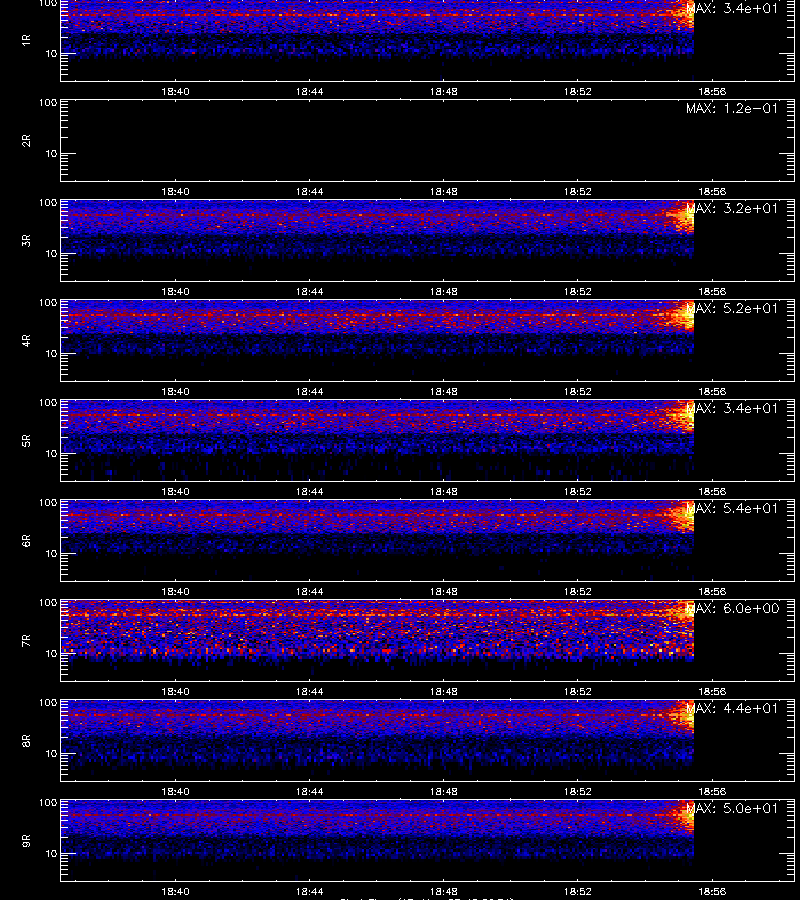Click the MAX: 5.2e+01 annotation
800x900 pixels.
[732, 308]
